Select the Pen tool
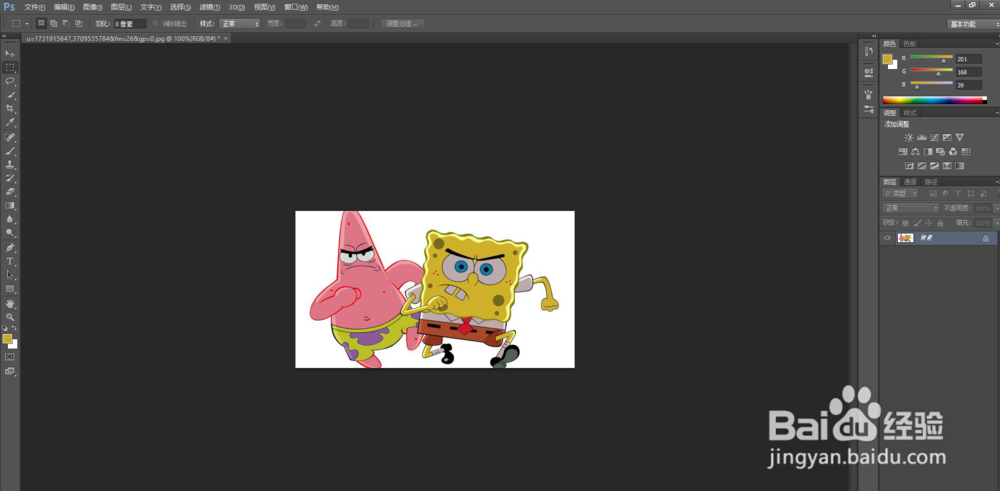 [x=10, y=248]
